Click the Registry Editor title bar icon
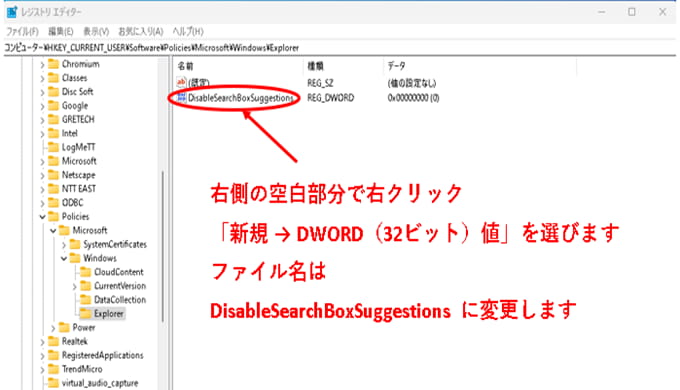The width and height of the screenshot is (680, 390). (x=12, y=12)
